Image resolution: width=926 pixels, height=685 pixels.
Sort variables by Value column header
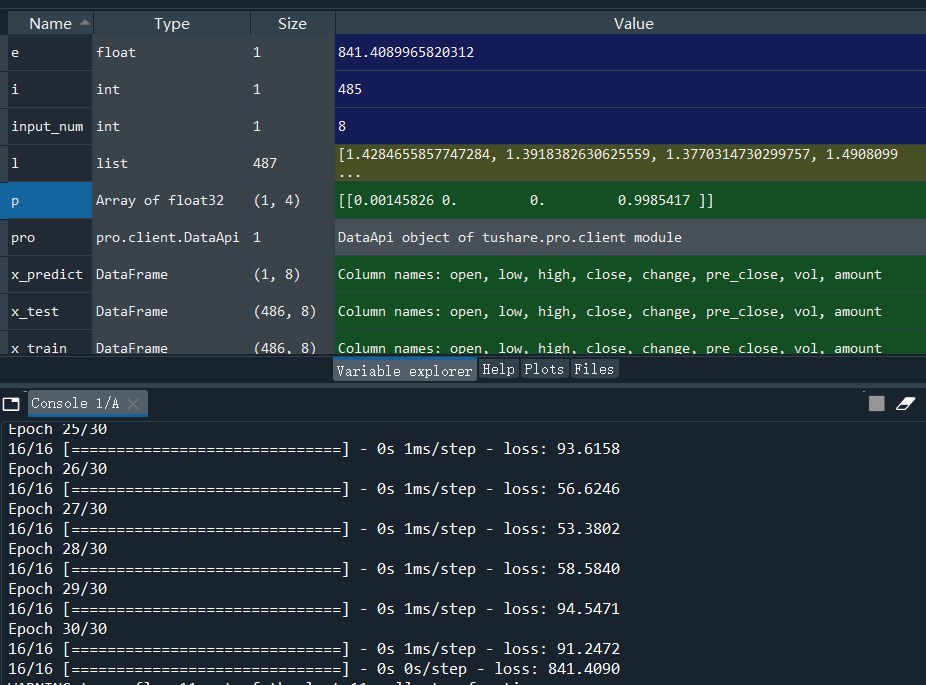[633, 24]
